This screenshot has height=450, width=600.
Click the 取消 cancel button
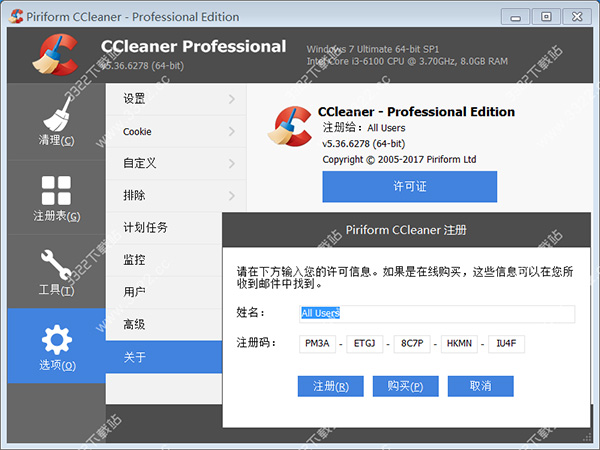pyautogui.click(x=481, y=386)
